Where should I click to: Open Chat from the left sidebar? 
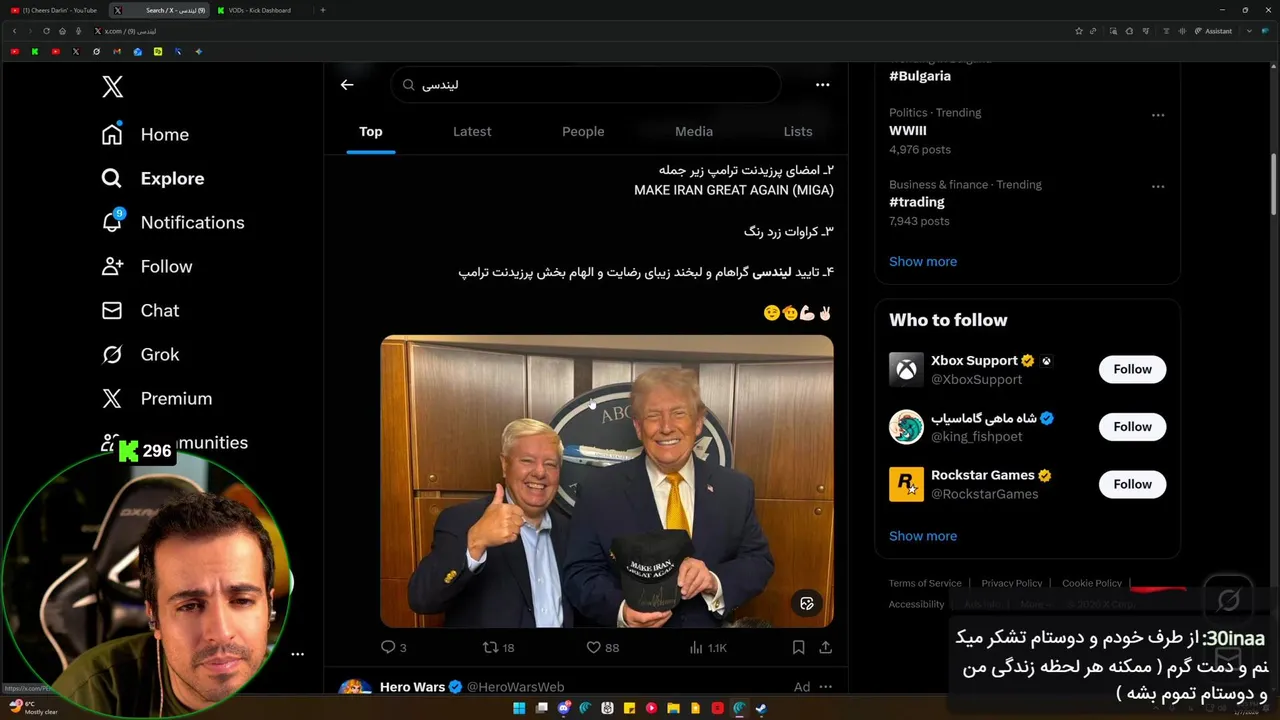coord(140,310)
